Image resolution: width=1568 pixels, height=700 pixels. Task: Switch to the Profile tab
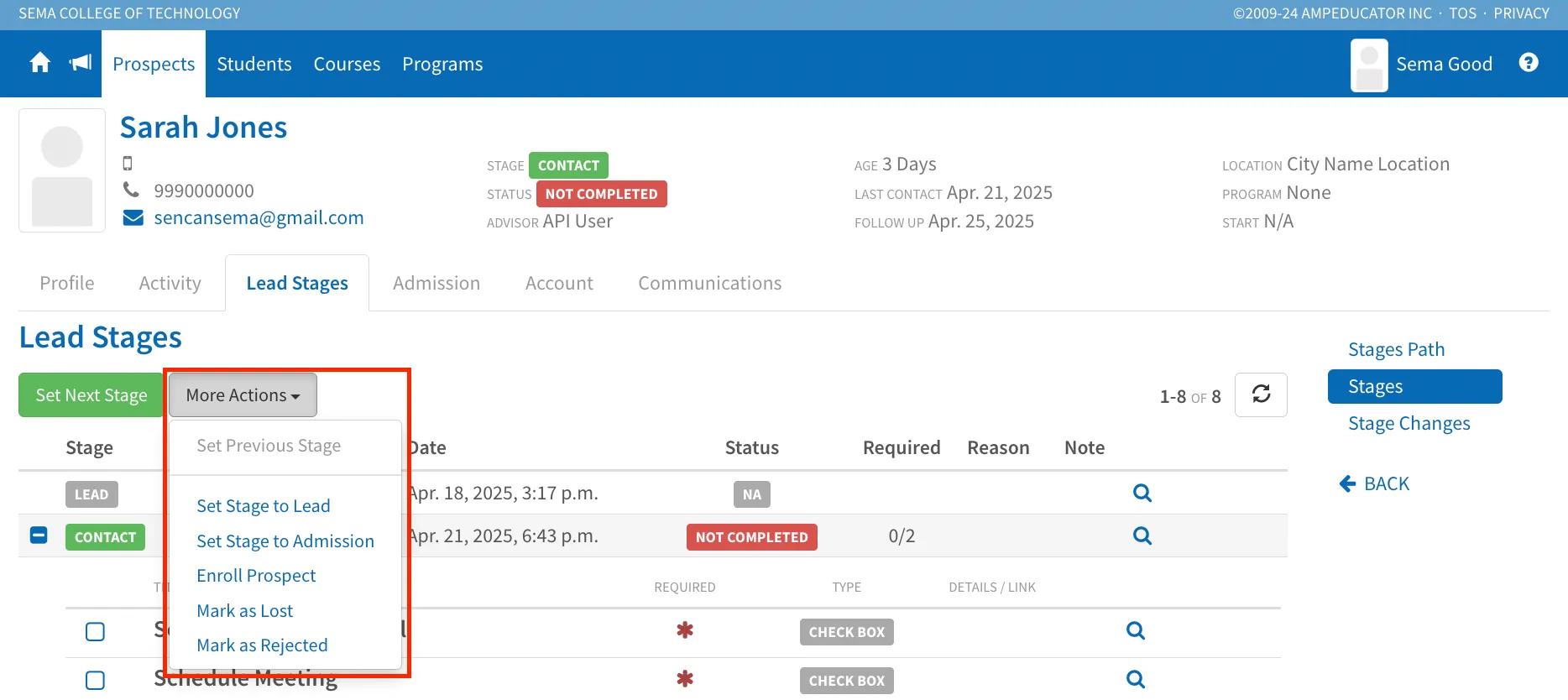tap(67, 283)
